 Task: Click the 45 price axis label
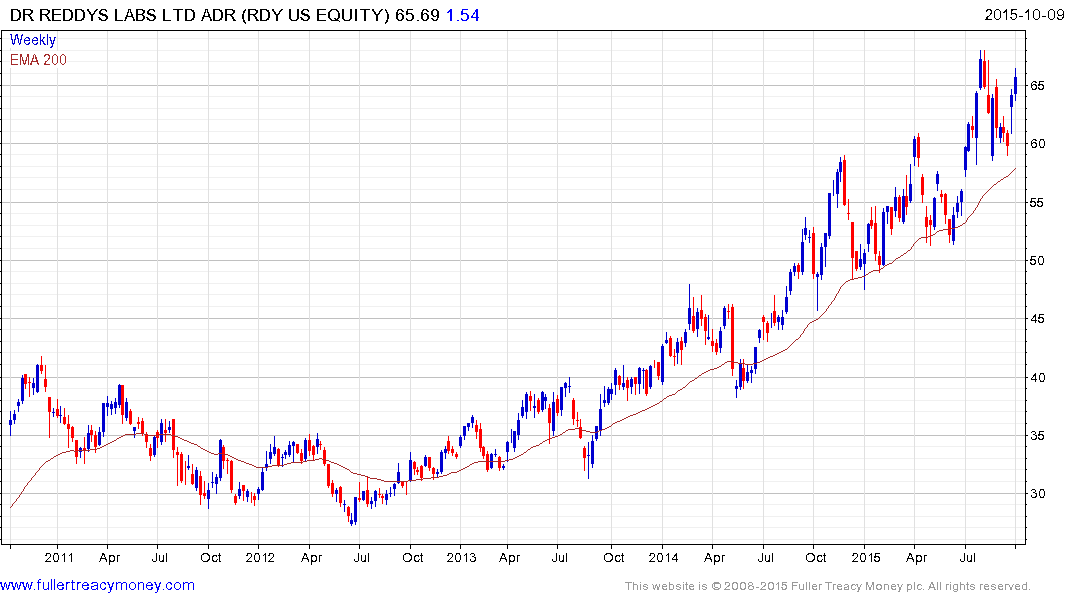(x=1039, y=319)
